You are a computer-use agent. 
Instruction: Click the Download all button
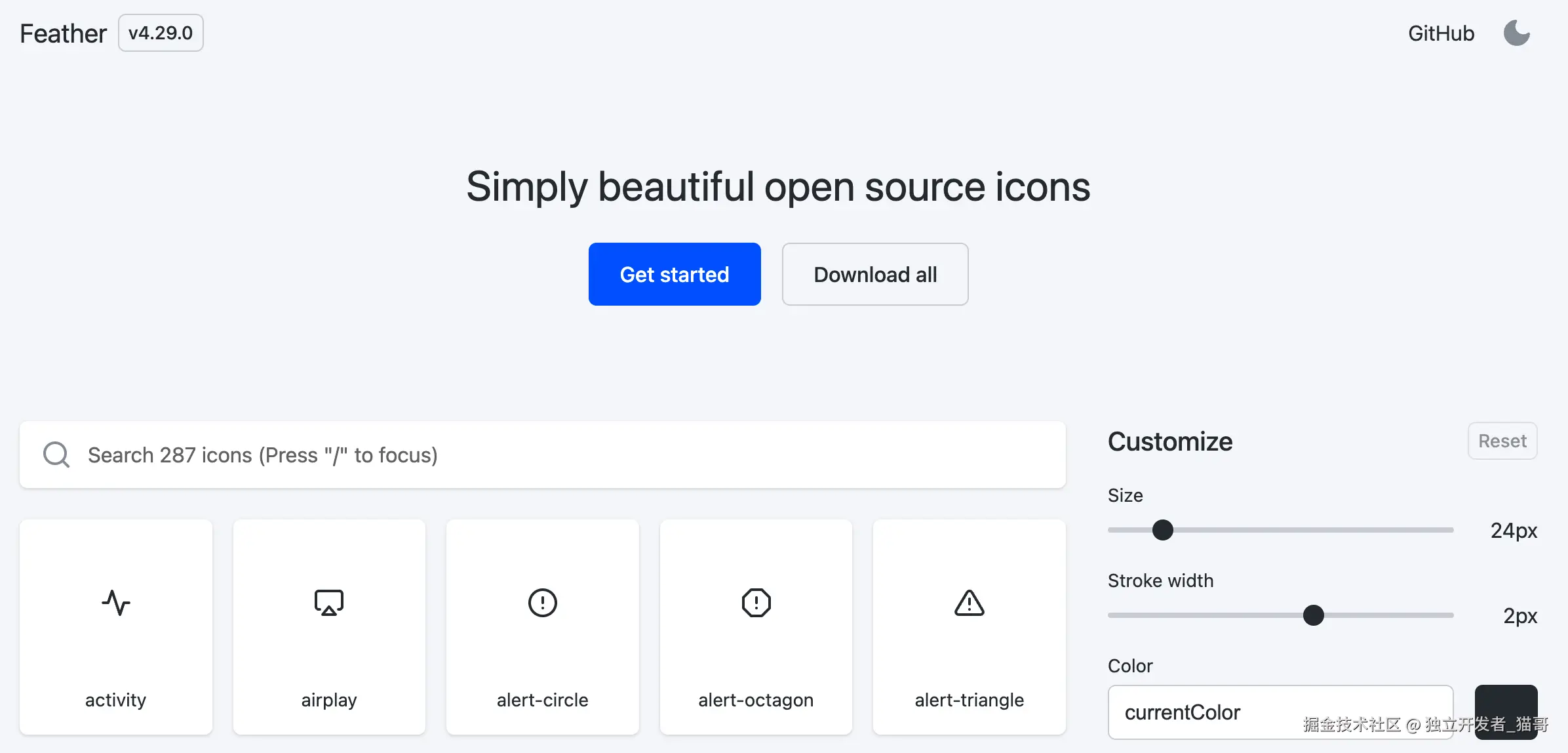click(874, 274)
